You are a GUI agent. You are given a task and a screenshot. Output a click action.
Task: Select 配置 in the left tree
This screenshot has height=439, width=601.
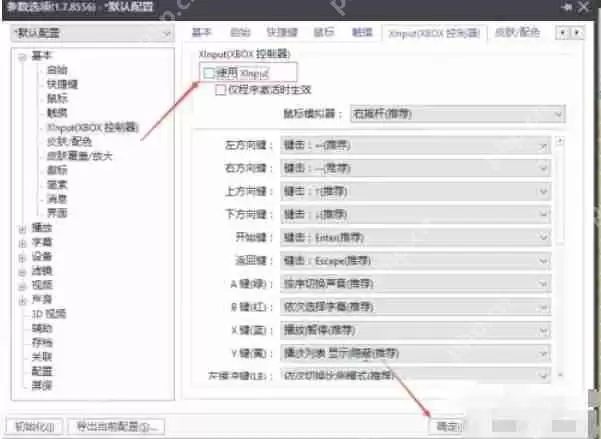pyautogui.click(x=42, y=372)
